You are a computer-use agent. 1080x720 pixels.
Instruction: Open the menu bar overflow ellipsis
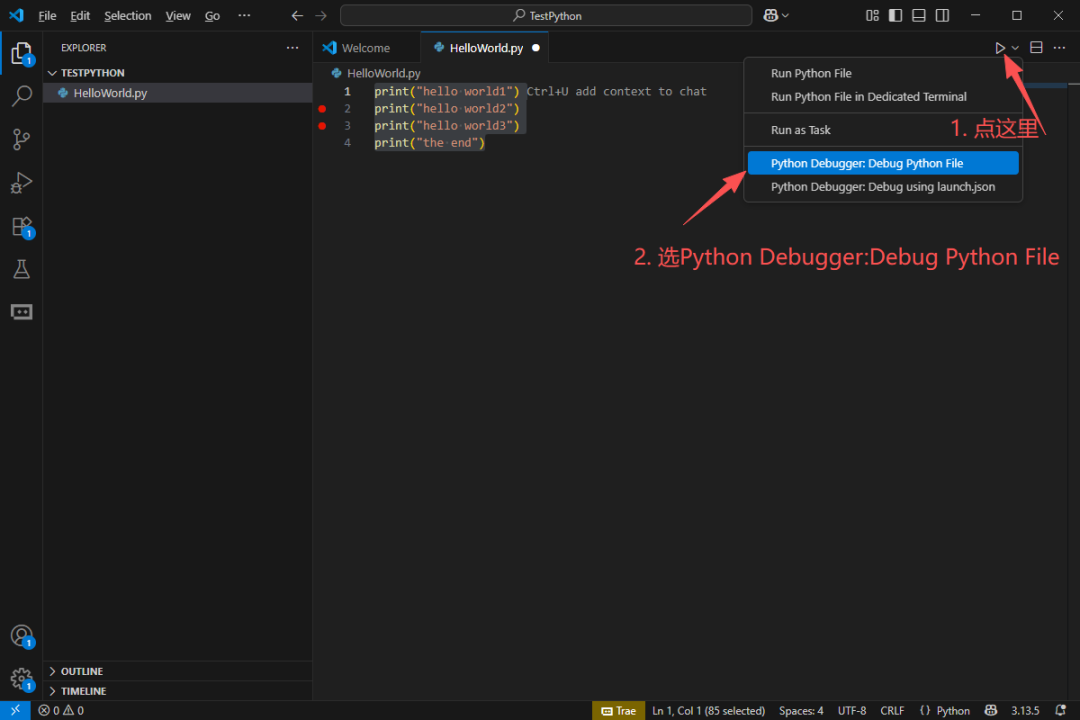point(245,15)
